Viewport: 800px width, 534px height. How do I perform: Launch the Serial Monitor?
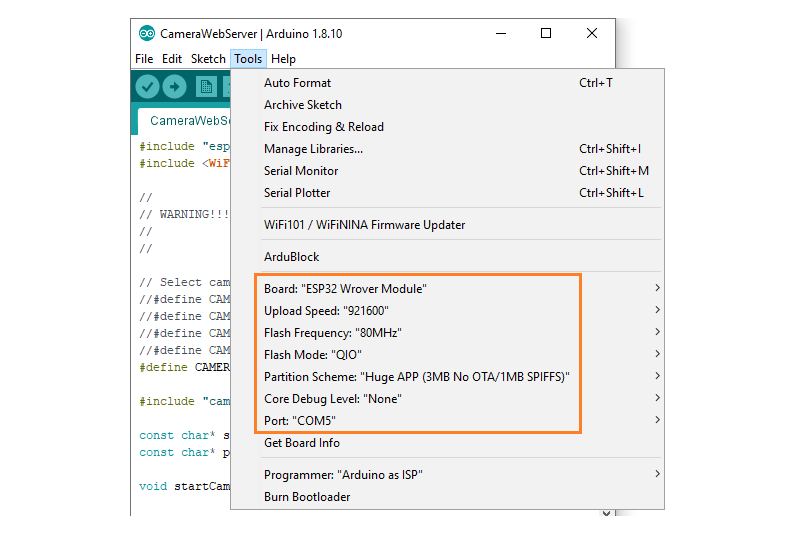click(x=447, y=170)
